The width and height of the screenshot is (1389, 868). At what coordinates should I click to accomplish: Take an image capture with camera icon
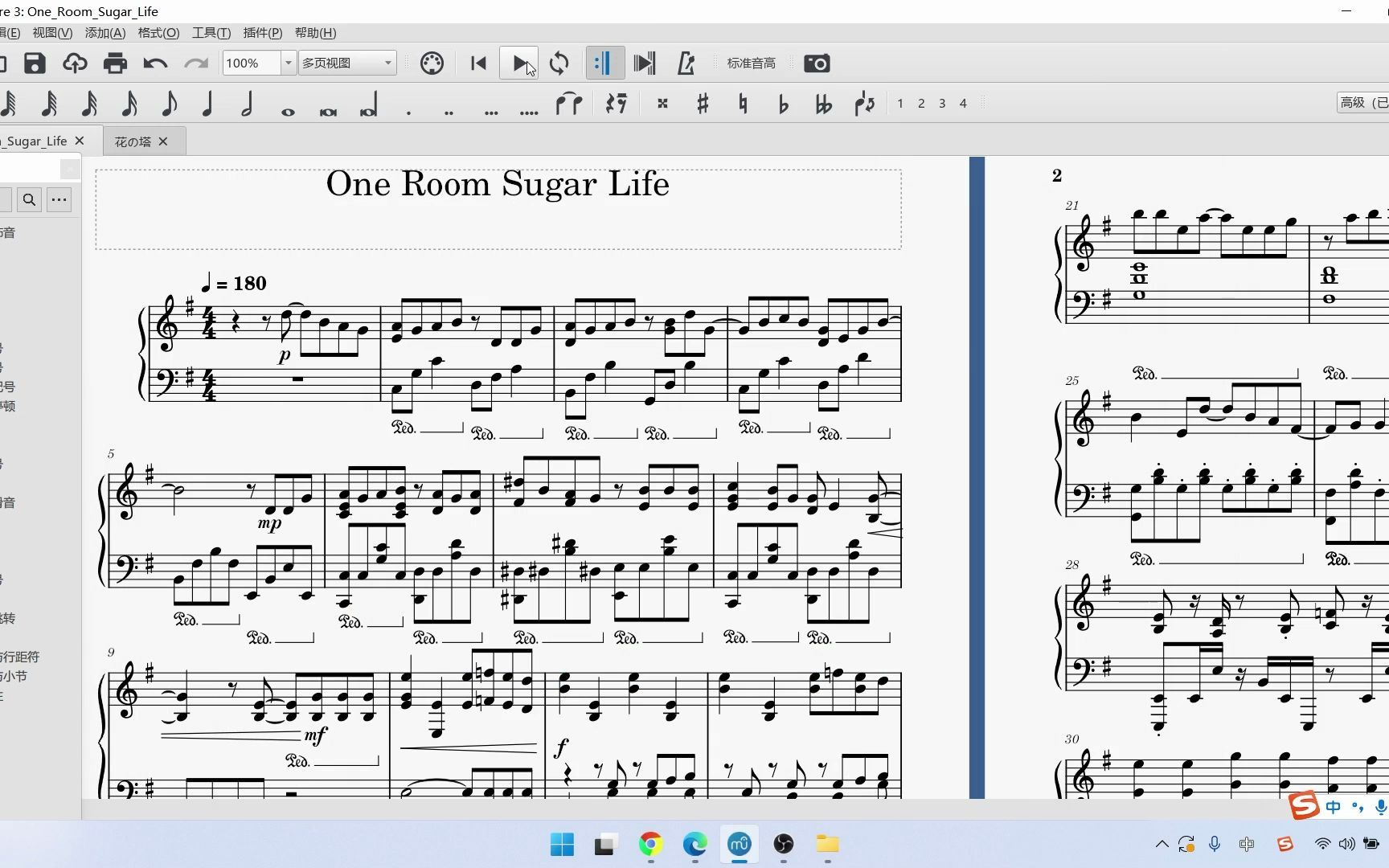pyautogui.click(x=817, y=63)
